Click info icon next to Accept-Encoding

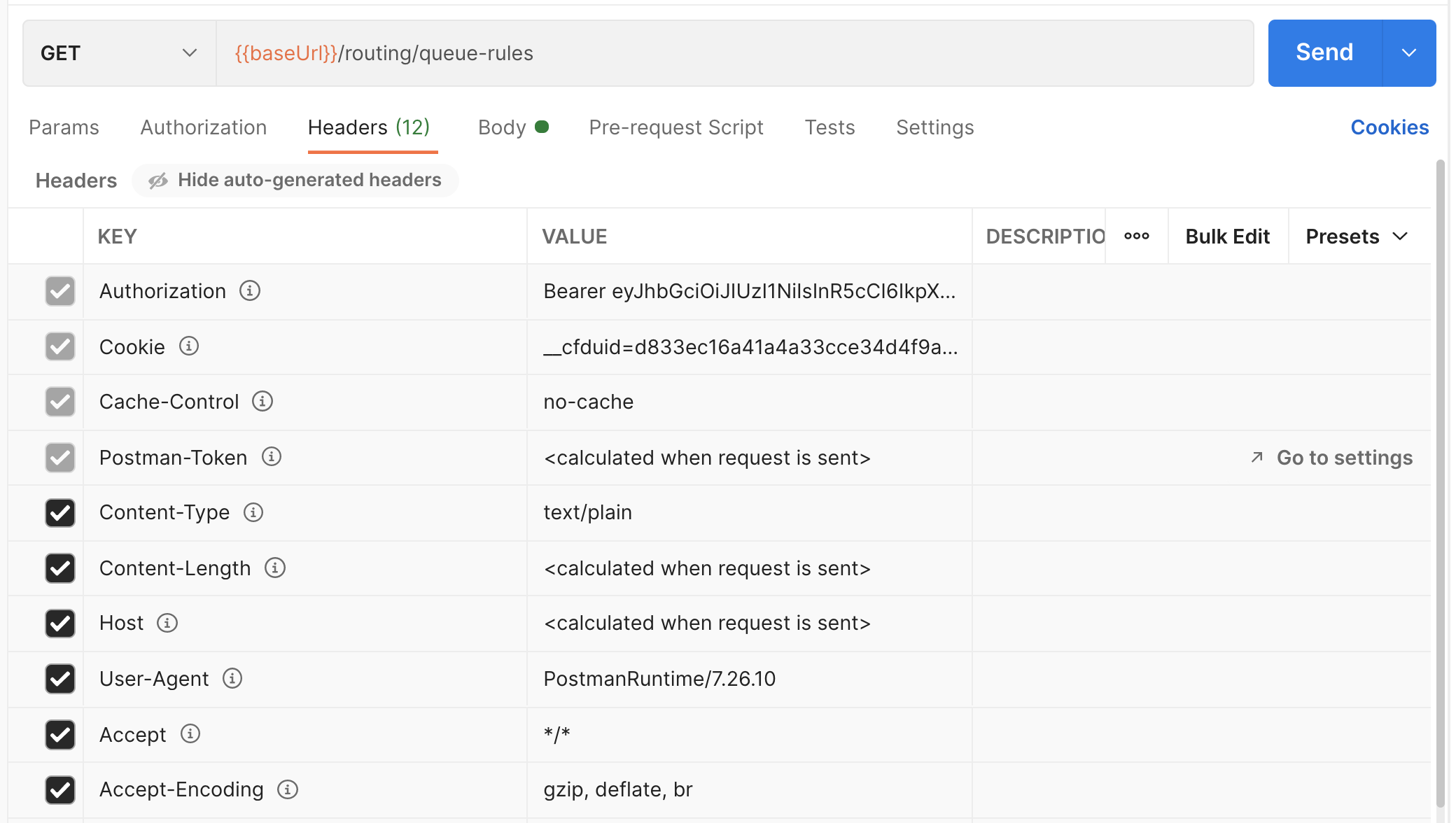288,789
